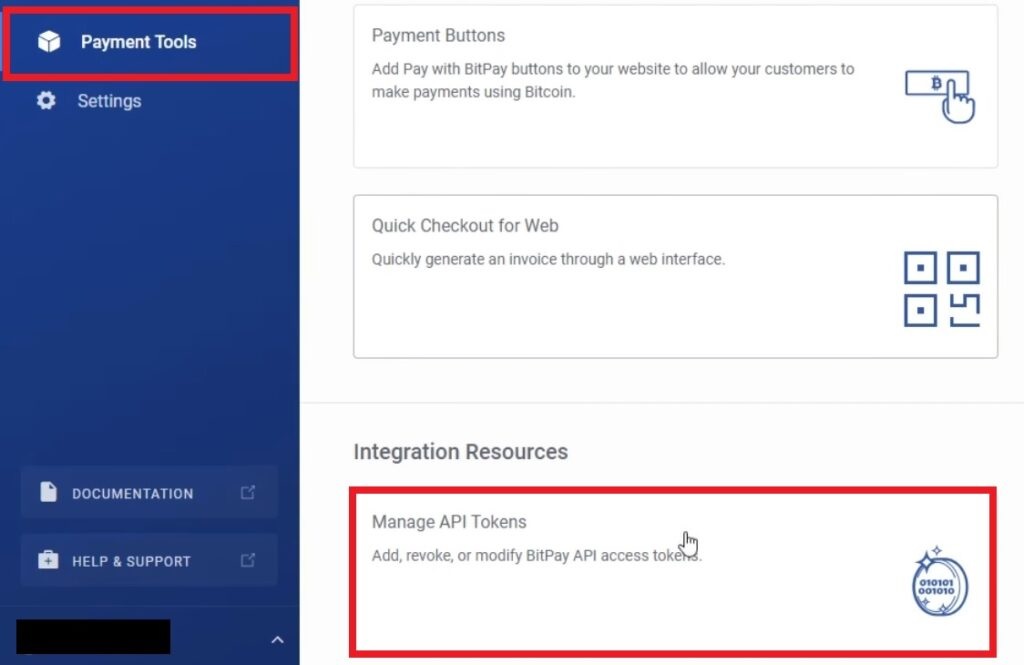Viewport: 1024px width, 665px height.
Task: Expand the account menu chevron
Action: pos(278,640)
